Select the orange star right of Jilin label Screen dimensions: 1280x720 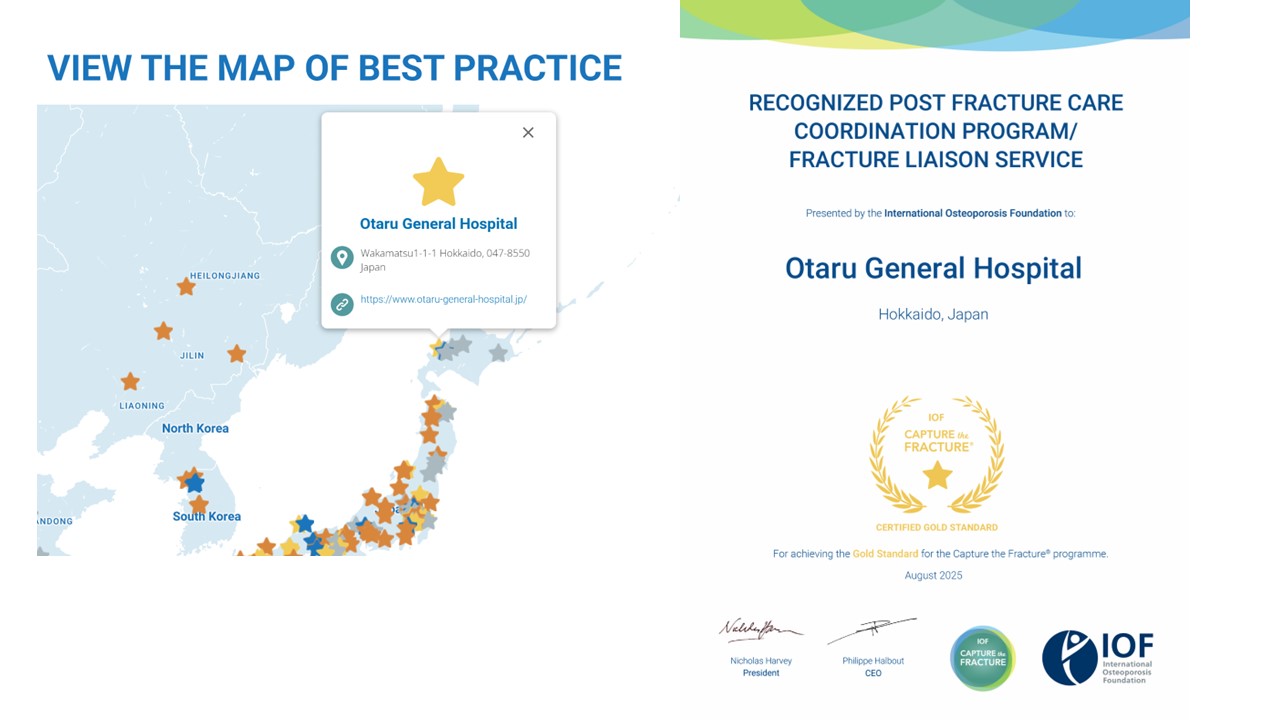point(236,354)
